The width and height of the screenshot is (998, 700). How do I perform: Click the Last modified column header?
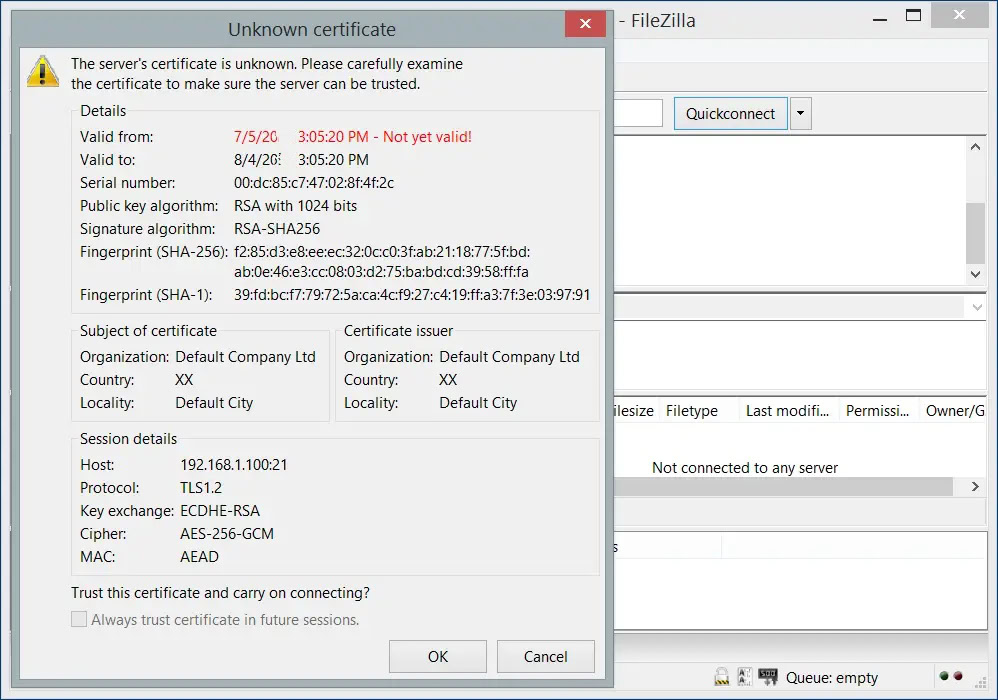787,410
